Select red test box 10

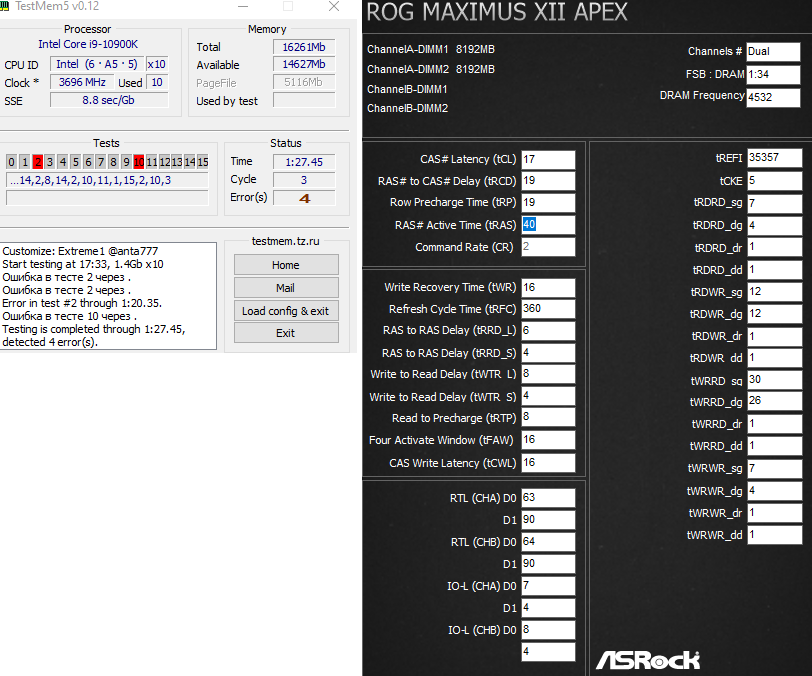click(x=139, y=162)
